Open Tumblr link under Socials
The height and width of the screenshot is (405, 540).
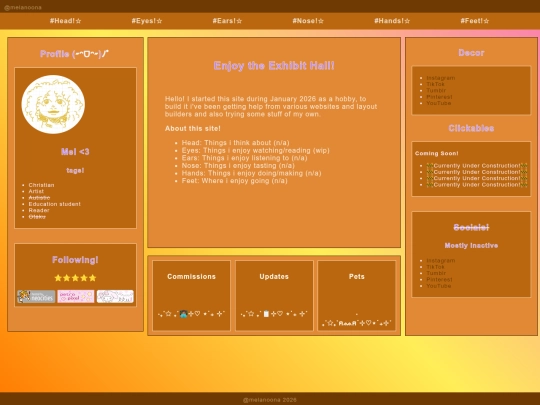pyautogui.click(x=436, y=273)
